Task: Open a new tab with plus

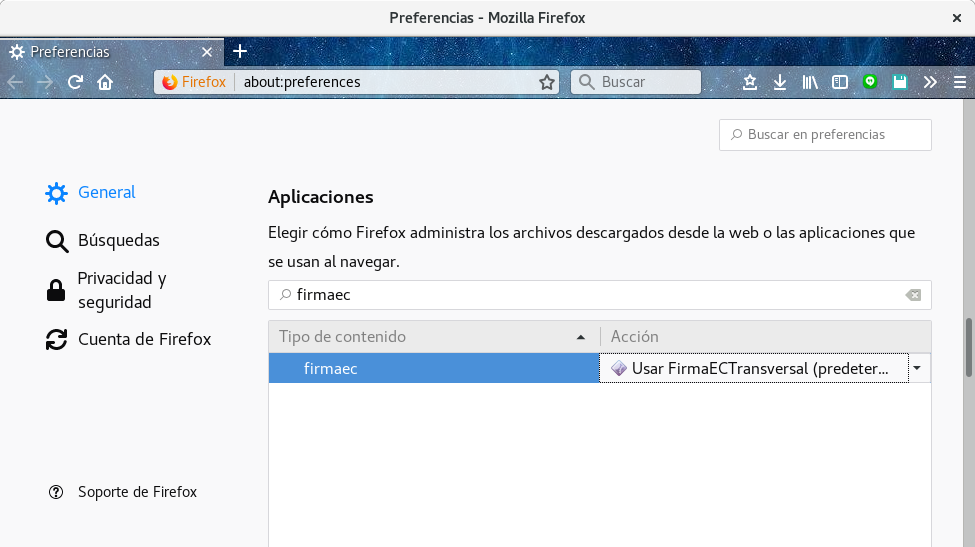Action: coord(240,52)
